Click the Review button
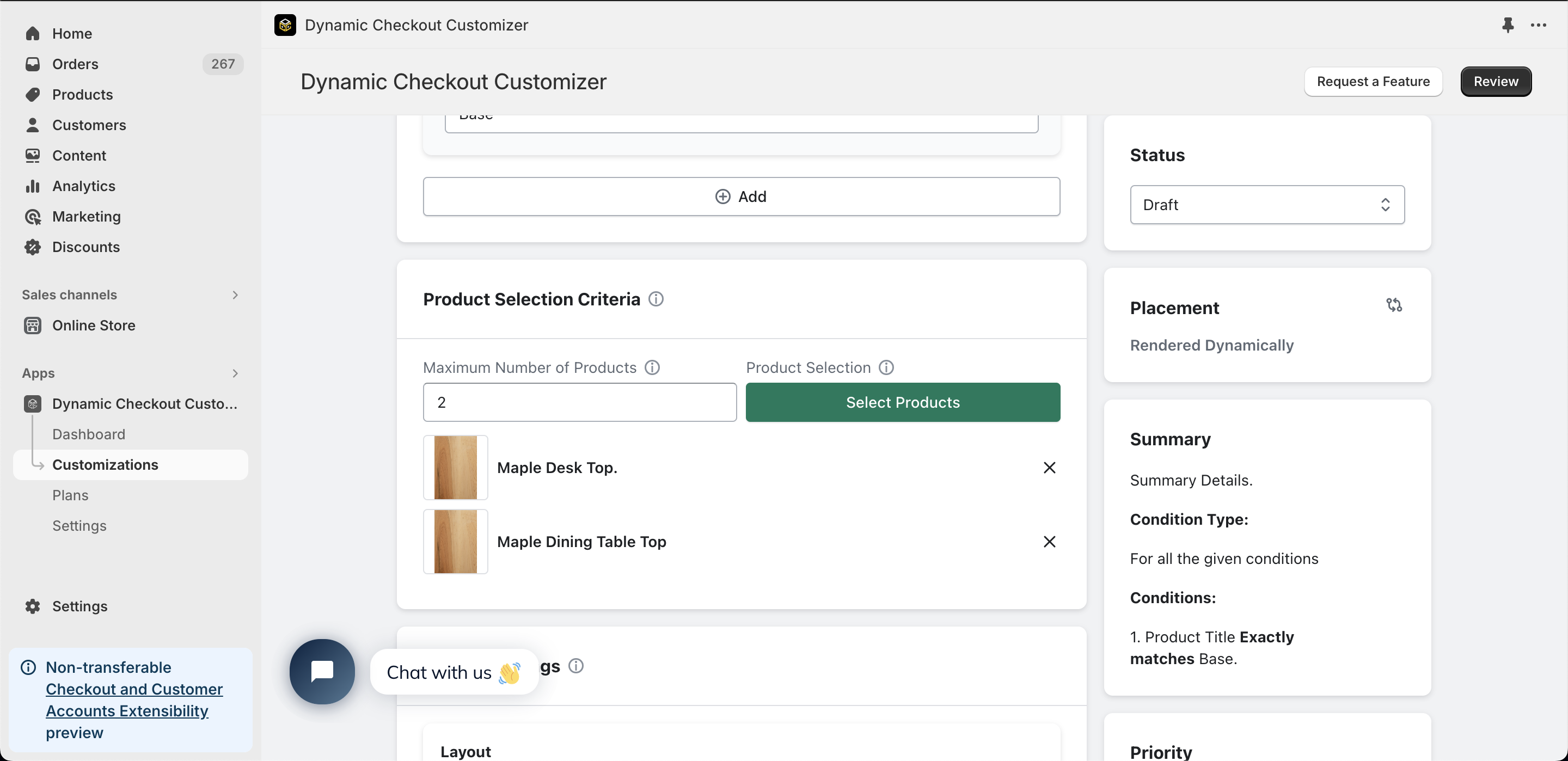Screen dimensions: 1568x761 click(1496, 82)
